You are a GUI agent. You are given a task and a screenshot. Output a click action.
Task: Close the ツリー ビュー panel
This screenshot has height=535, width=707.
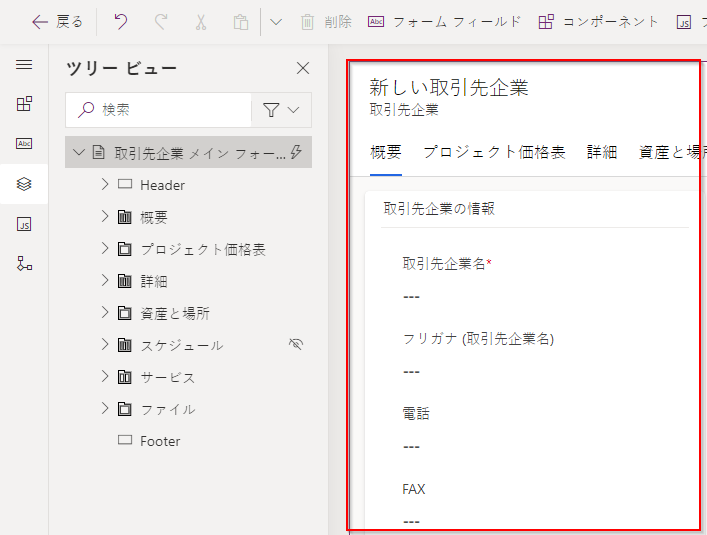[x=303, y=68]
